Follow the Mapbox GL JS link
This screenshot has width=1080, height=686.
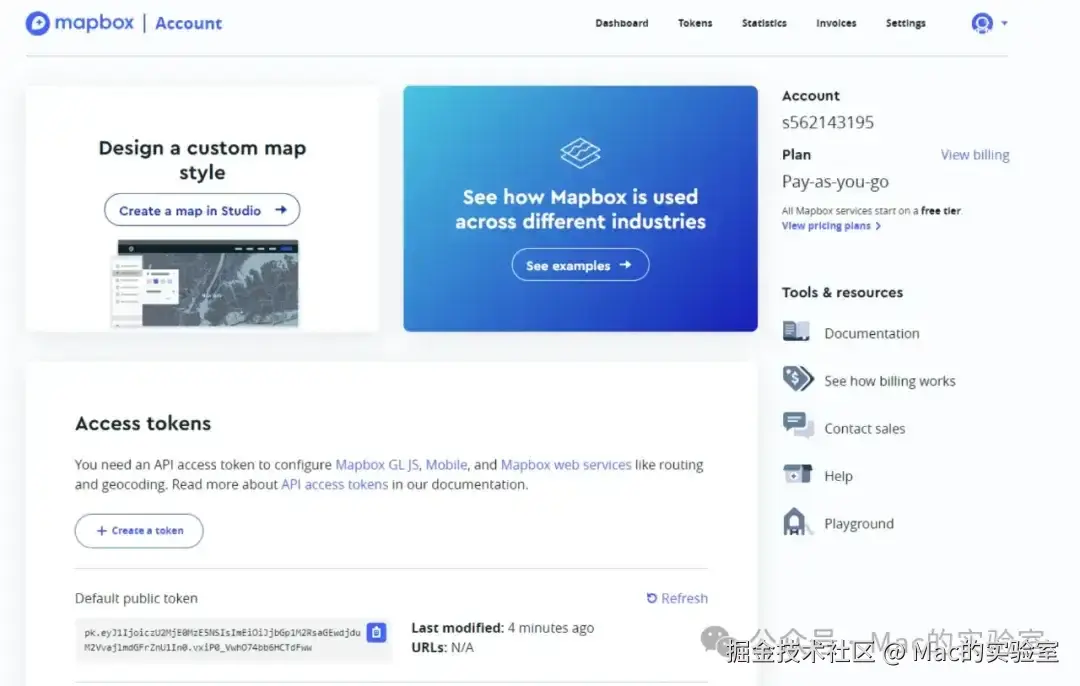377,465
